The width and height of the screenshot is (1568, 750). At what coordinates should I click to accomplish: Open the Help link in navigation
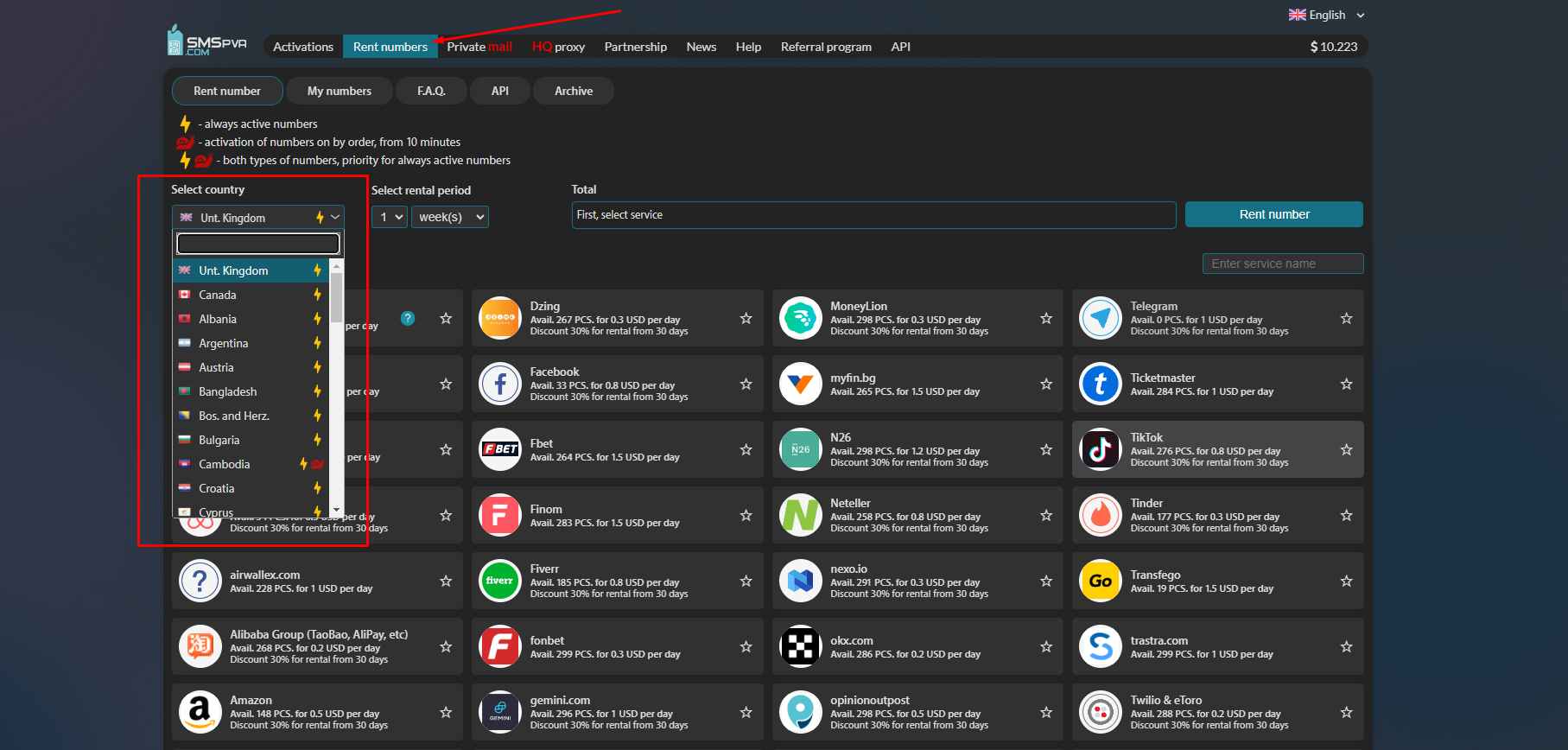[x=748, y=47]
